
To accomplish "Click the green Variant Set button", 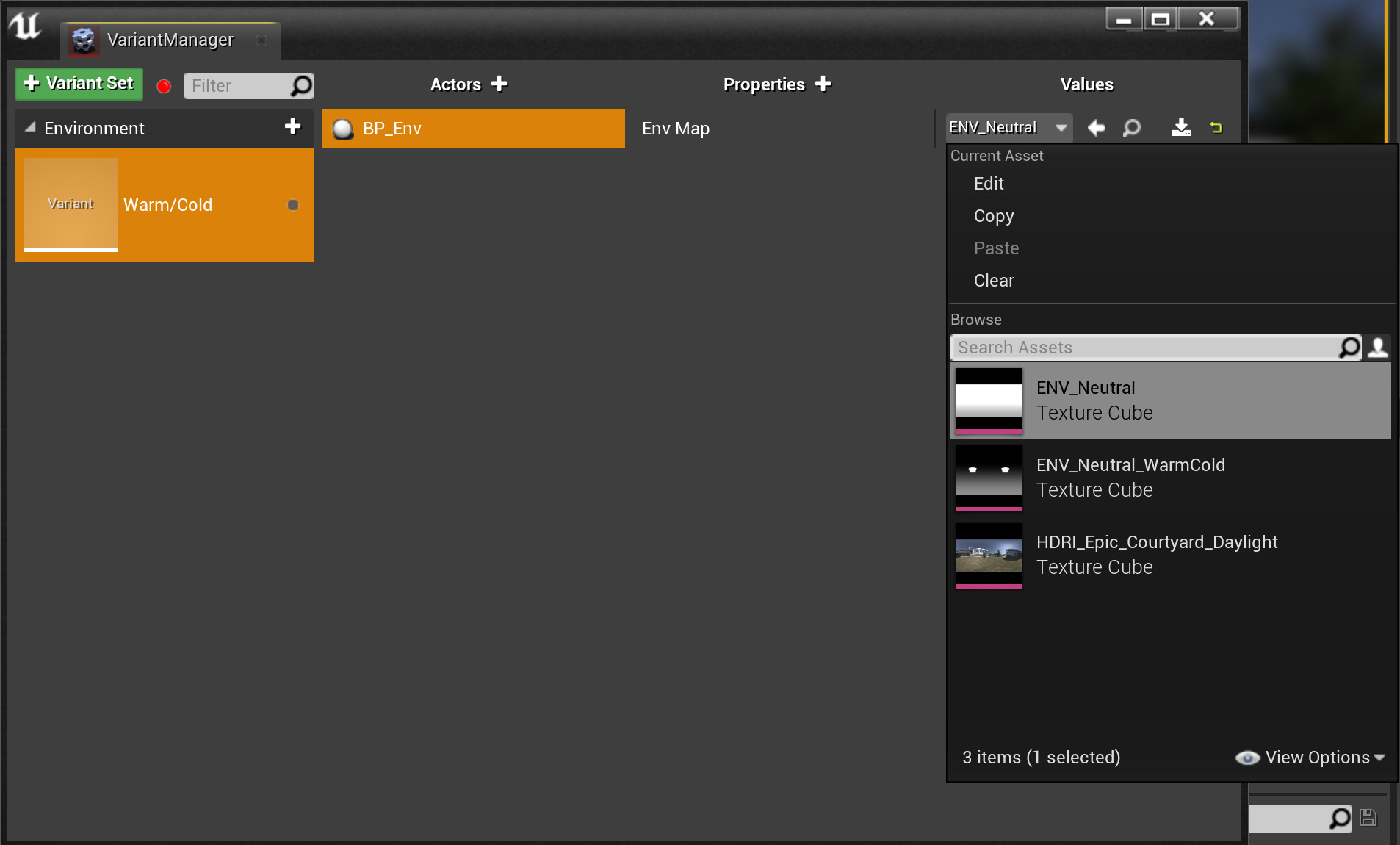I will (x=79, y=84).
